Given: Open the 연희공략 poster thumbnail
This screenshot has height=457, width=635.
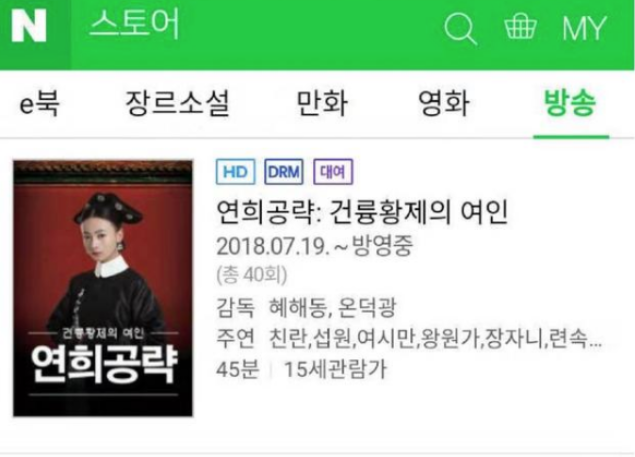Looking at the screenshot, I should [103, 288].
